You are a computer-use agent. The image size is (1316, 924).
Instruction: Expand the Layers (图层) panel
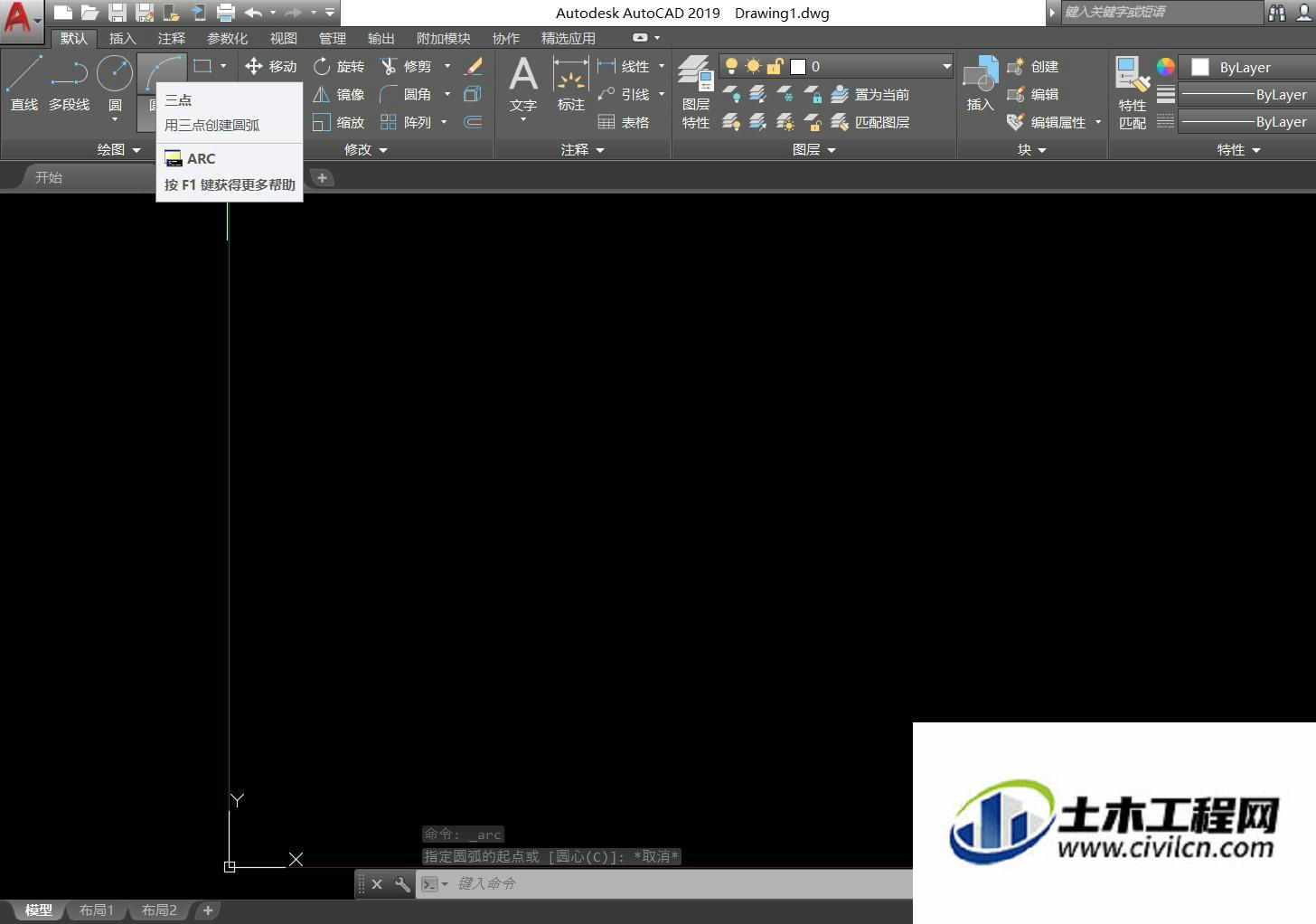(813, 149)
